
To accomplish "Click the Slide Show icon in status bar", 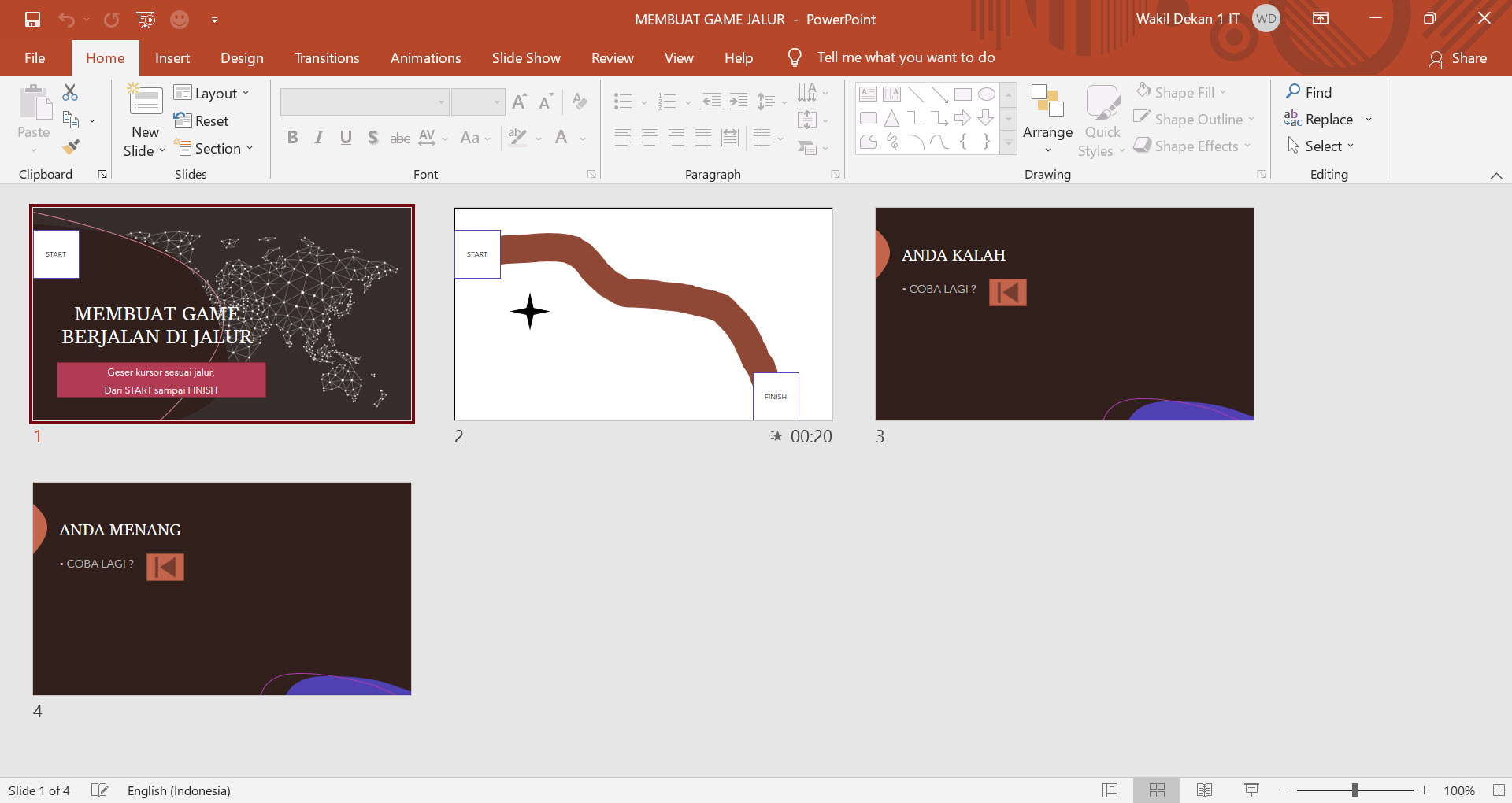I will [1251, 790].
